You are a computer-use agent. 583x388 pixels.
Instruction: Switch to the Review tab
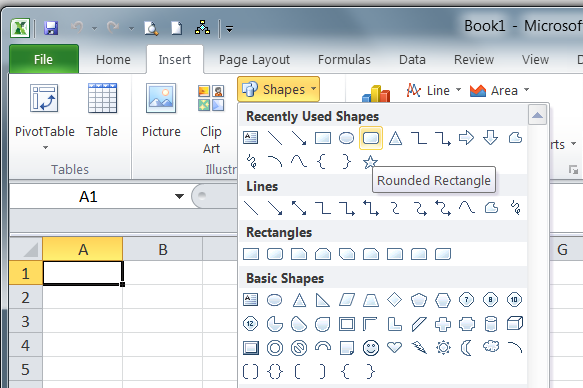click(474, 59)
